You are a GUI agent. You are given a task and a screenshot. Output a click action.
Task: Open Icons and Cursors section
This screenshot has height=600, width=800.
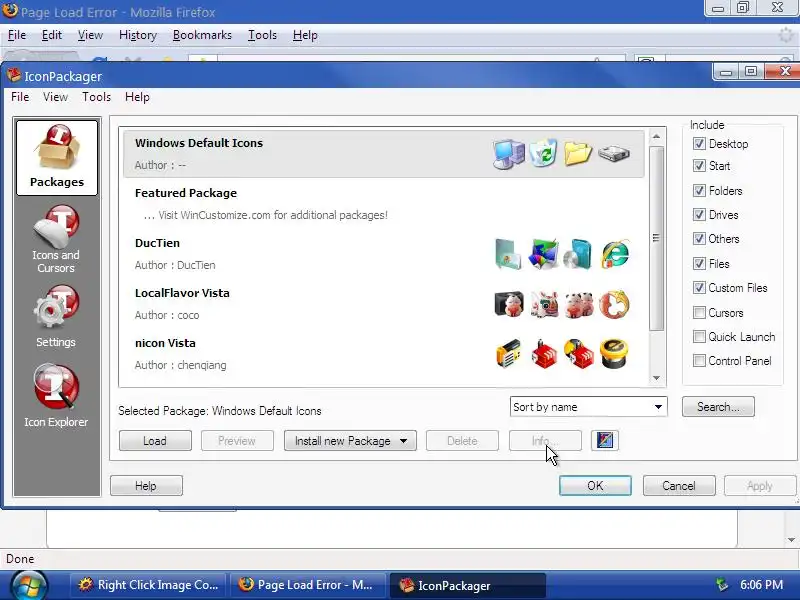pos(56,240)
